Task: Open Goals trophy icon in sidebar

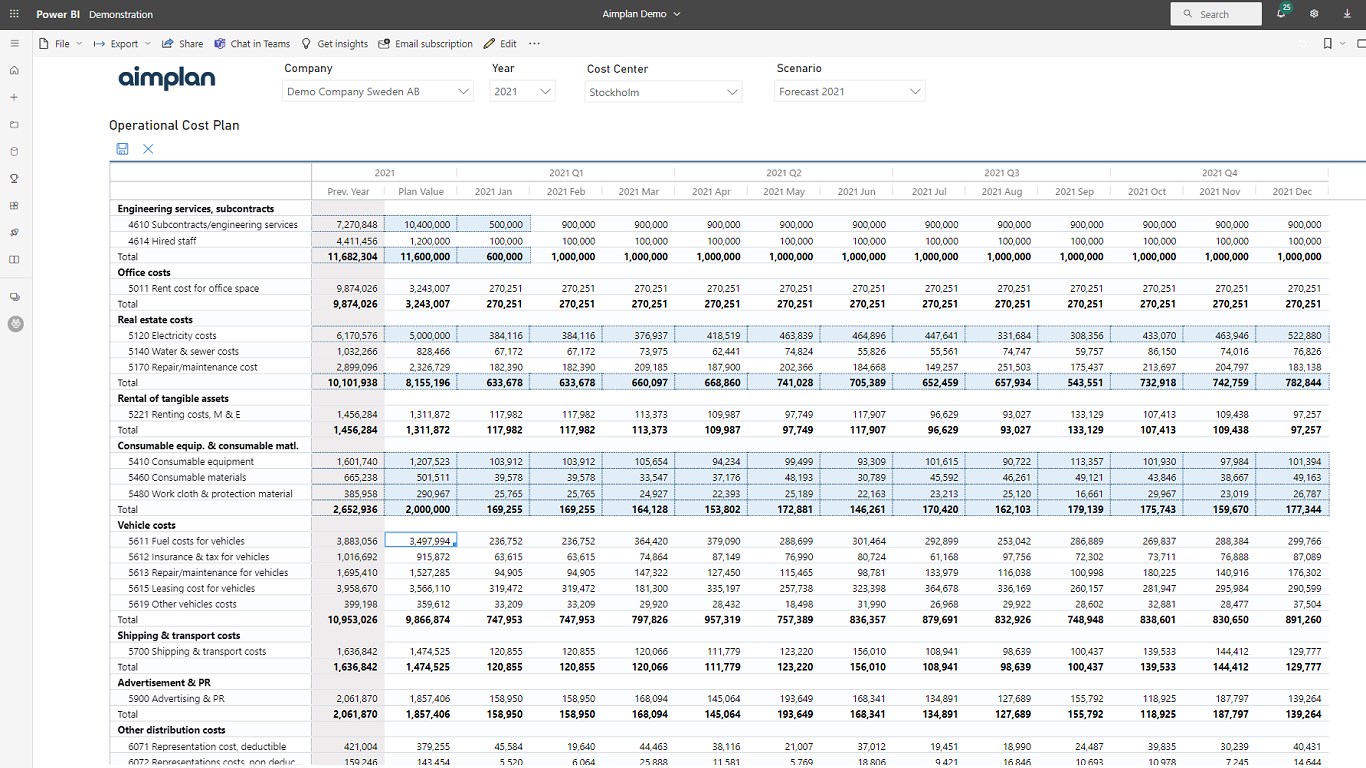Action: point(14,179)
